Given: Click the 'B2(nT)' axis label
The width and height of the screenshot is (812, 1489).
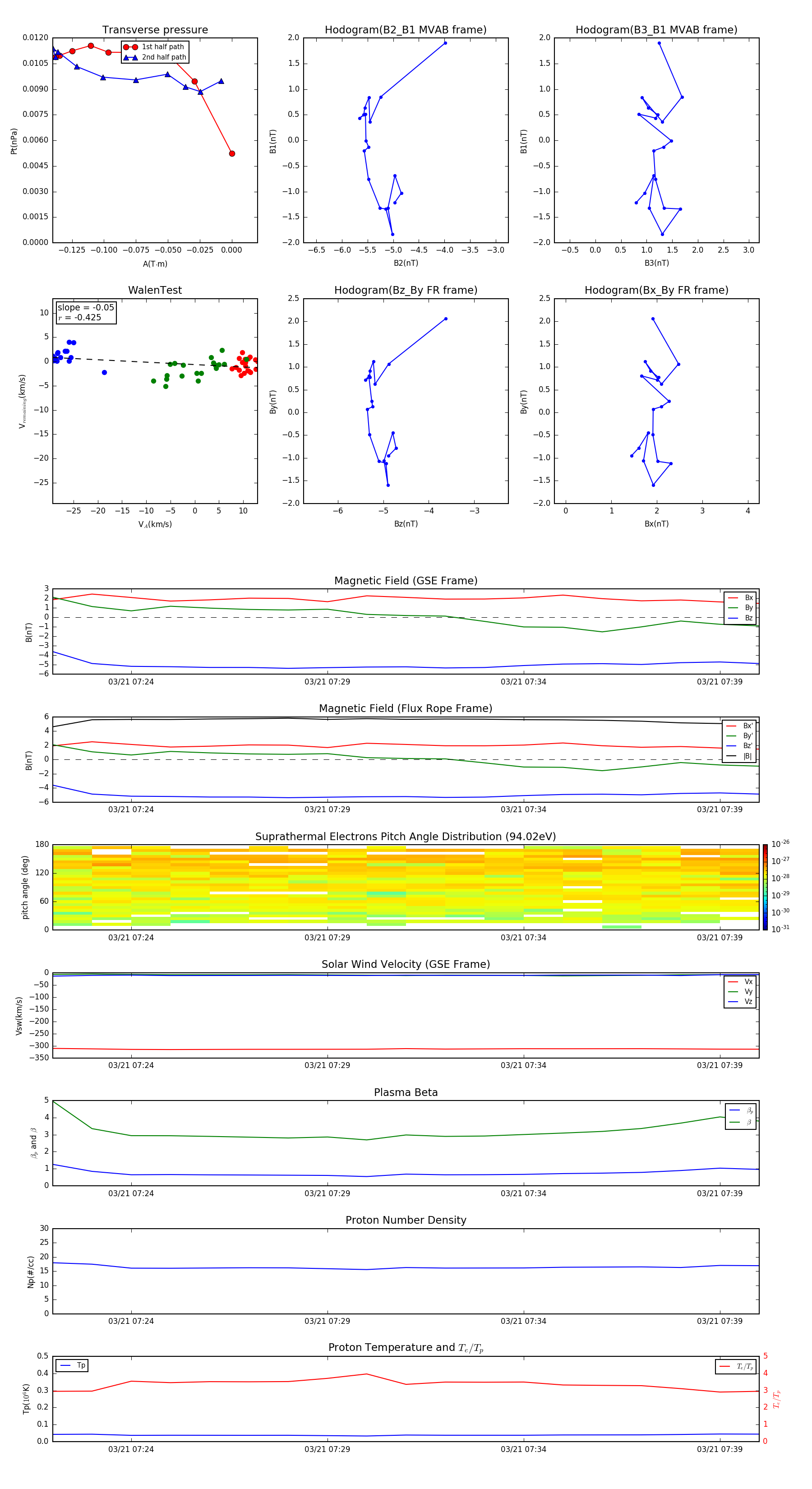Looking at the screenshot, I should pyautogui.click(x=406, y=263).
